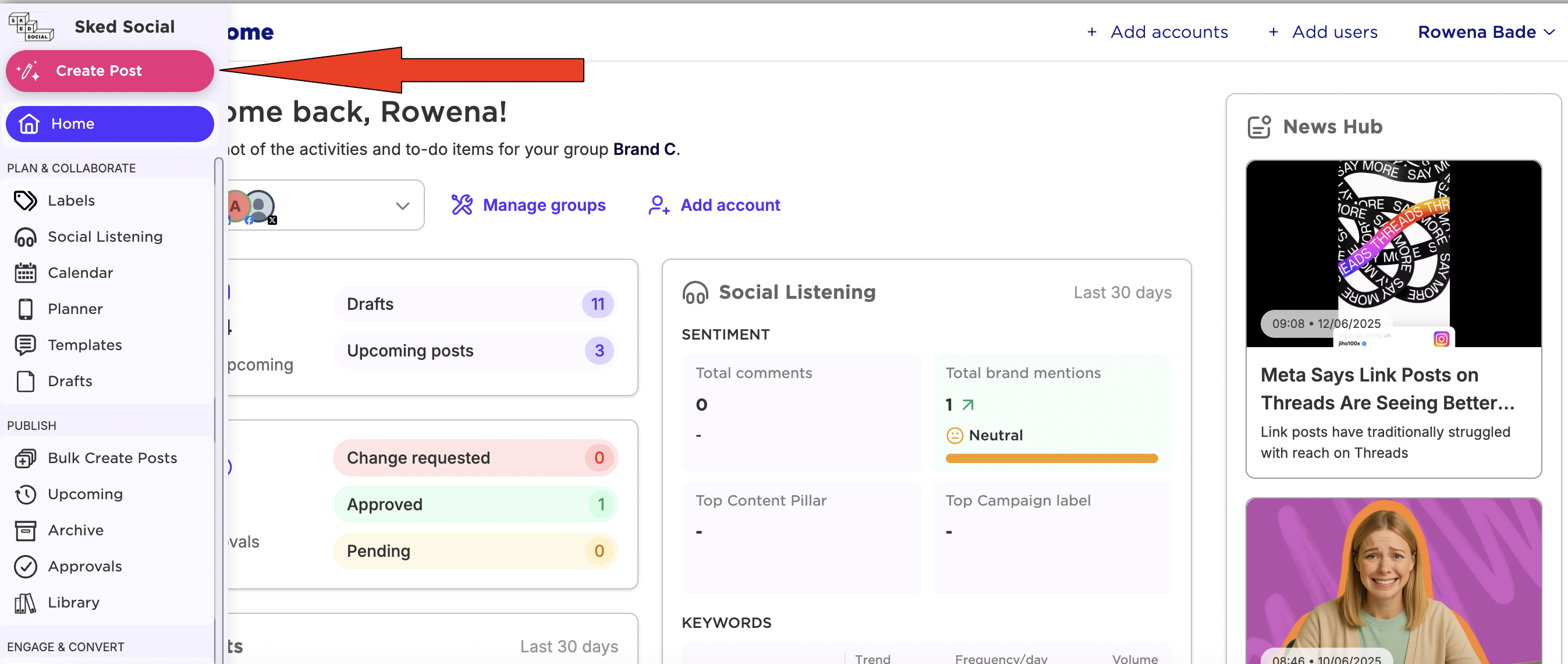Screen dimensions: 1568x664
Task: Click the Instagram badge on Threads article
Action: coord(1441,339)
